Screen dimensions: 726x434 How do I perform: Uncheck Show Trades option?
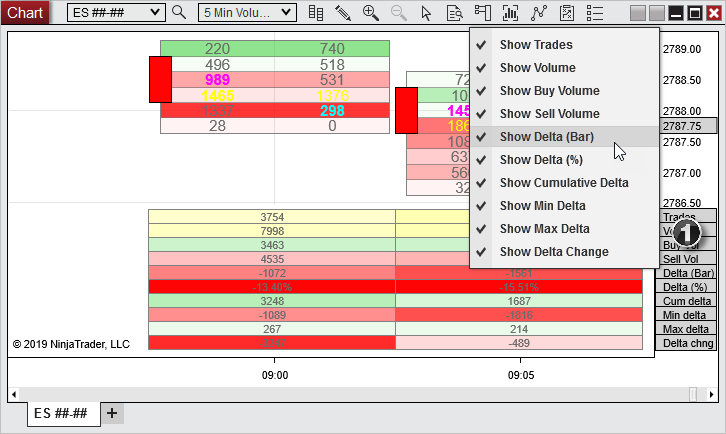(x=536, y=45)
